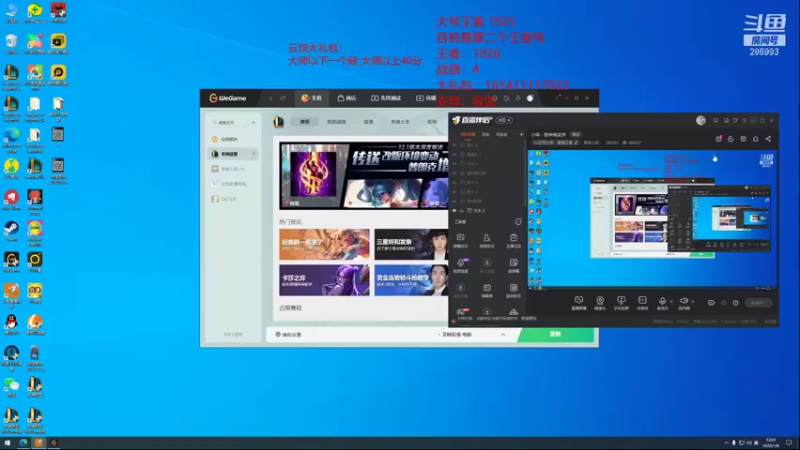
Task: Open the 赏金连败转斗枪教学 card
Action: [x=411, y=280]
